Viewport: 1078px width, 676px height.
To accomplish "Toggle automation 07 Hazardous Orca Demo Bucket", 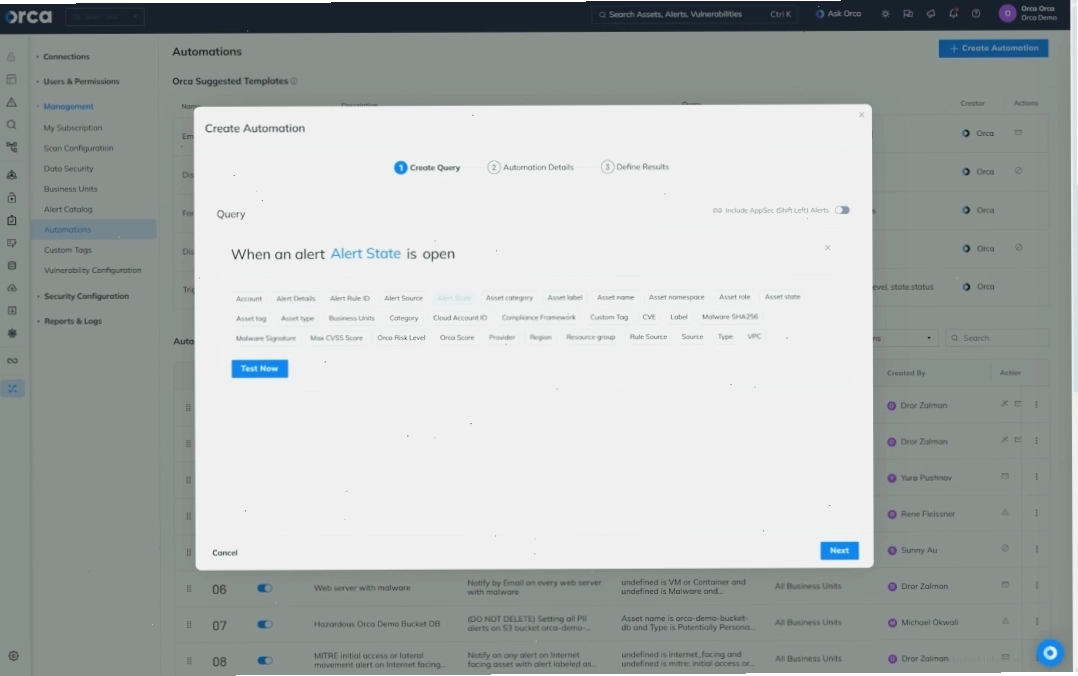I will coord(265,624).
